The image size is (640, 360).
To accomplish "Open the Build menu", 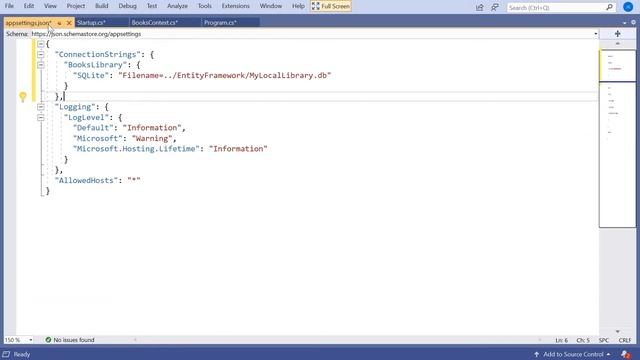I will pos(102,6).
